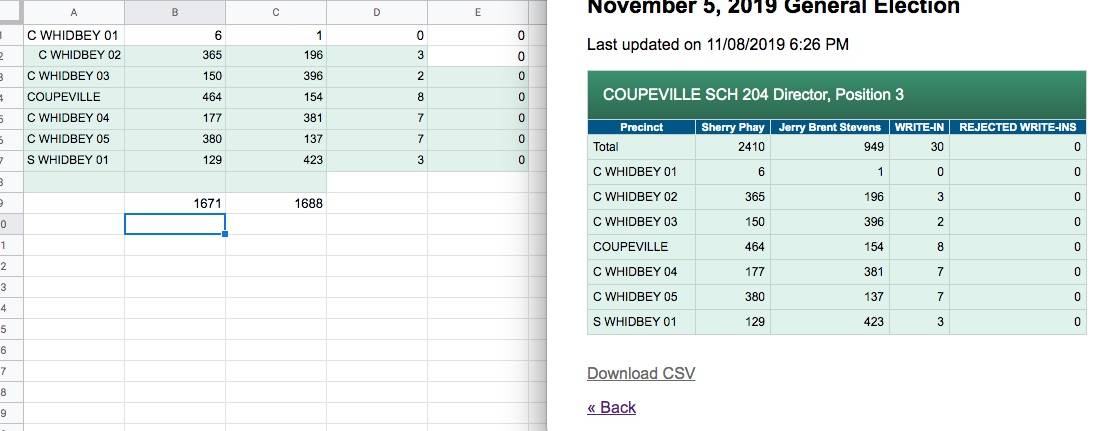Click the Download CSV link
This screenshot has height=431, width=1108.
[x=640, y=374]
